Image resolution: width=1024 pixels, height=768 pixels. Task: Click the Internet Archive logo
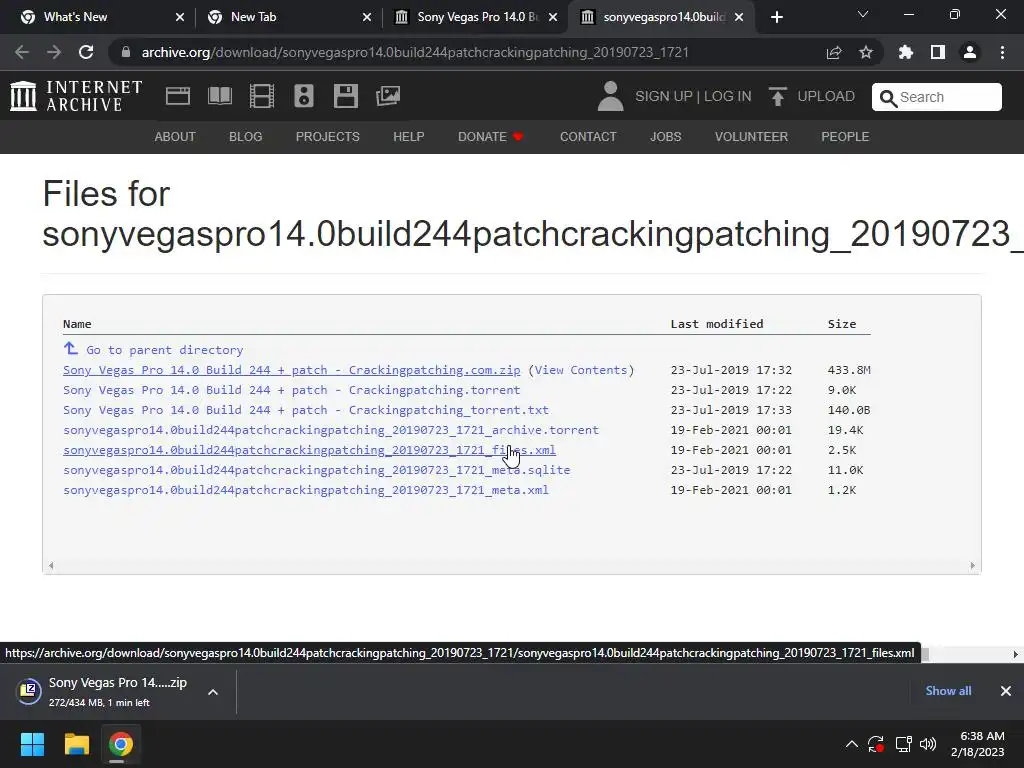pos(76,96)
